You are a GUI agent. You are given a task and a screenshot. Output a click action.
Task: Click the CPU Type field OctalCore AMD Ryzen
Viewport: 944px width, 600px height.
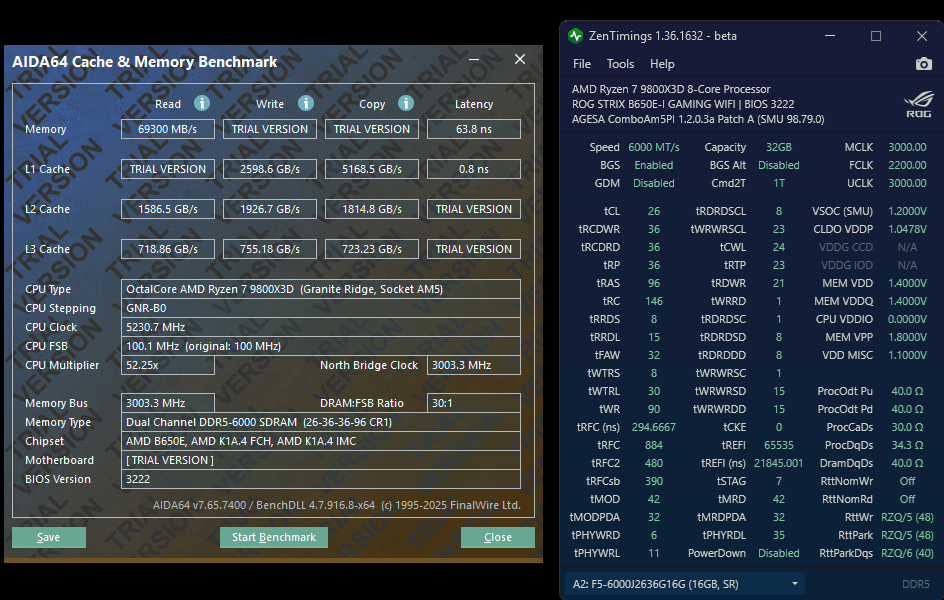[321, 289]
